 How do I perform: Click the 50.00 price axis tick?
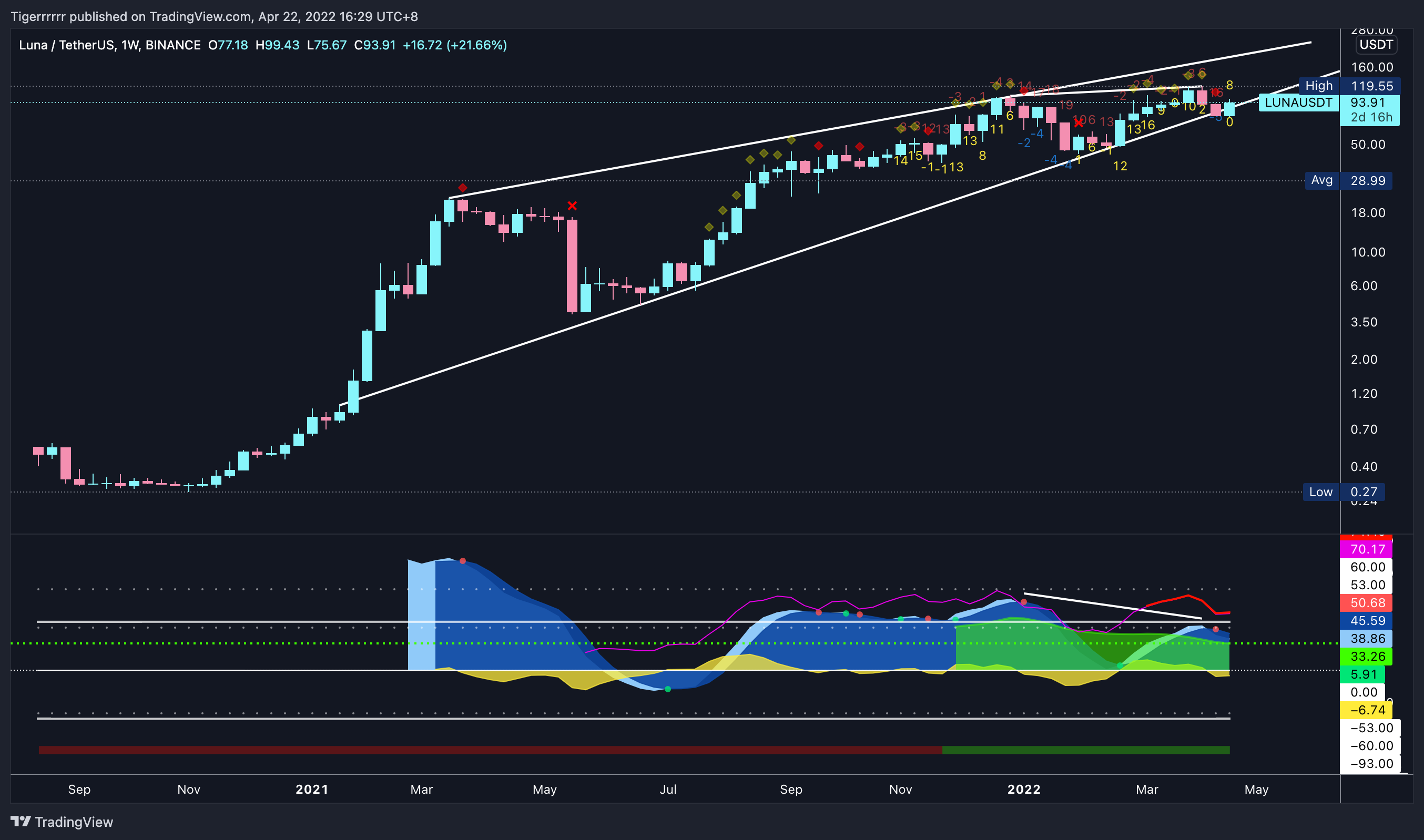(1368, 145)
